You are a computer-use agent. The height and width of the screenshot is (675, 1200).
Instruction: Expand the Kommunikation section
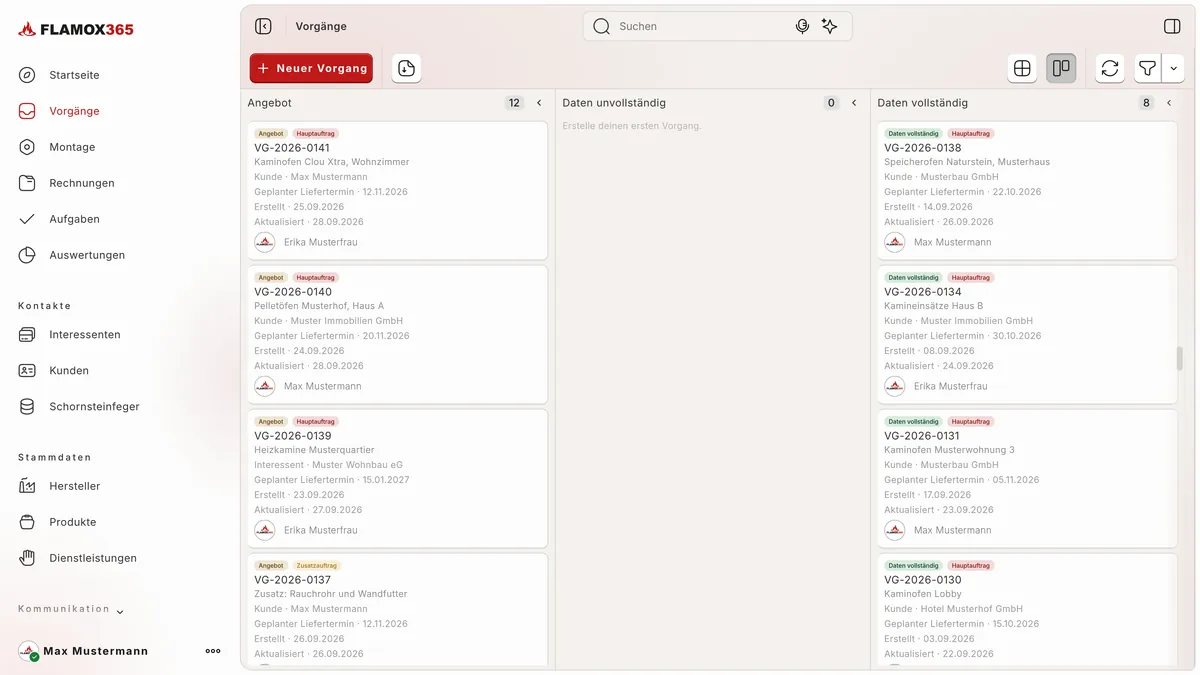pos(71,609)
